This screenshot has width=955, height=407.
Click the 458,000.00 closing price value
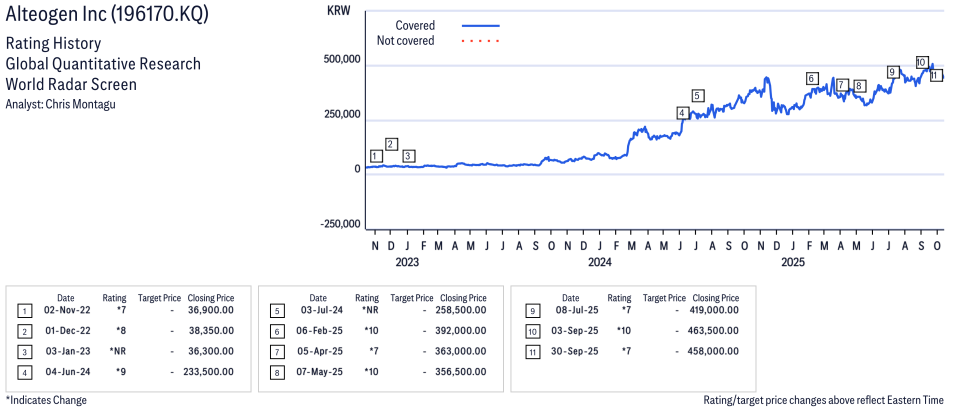[x=716, y=351]
